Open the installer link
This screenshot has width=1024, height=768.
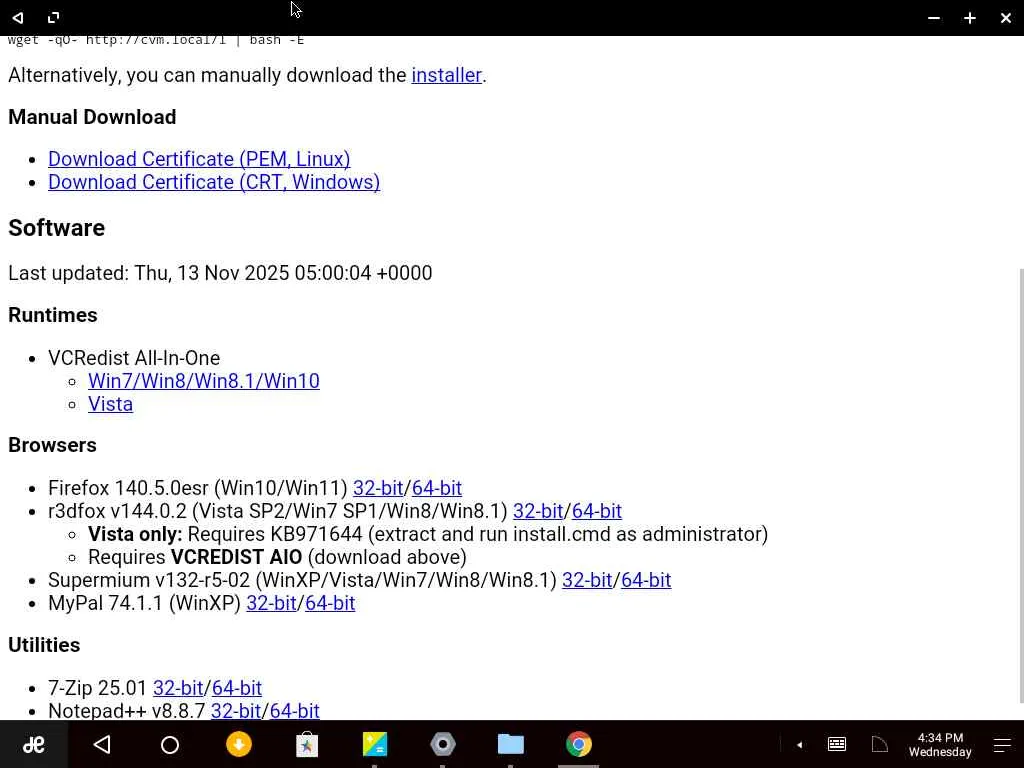(447, 75)
